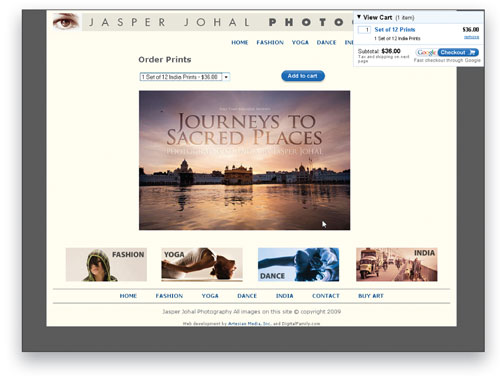The image size is (500, 376).
Task: Open the Yoga gallery thumbnail
Action: click(202, 264)
